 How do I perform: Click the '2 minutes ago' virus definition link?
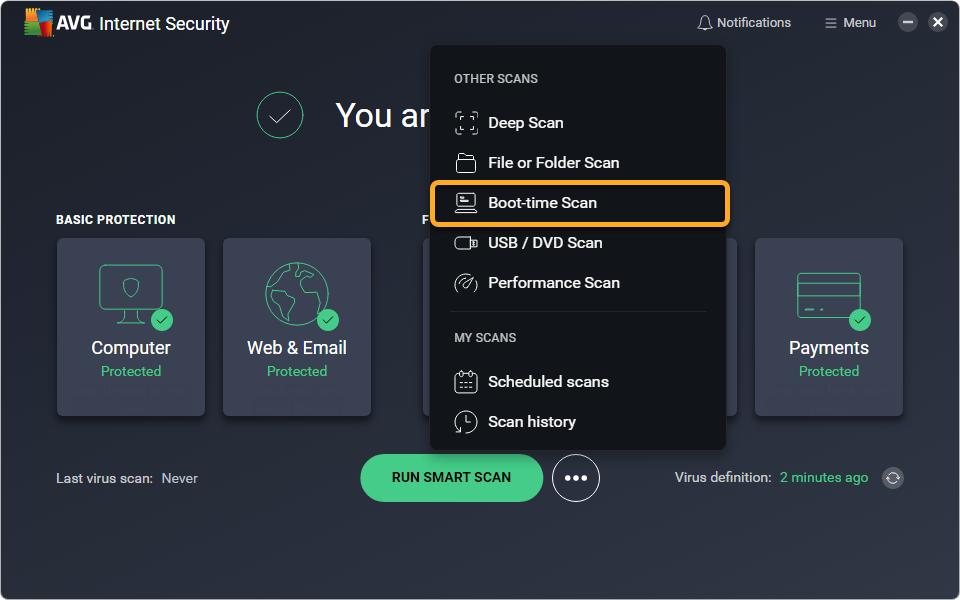pyautogui.click(x=823, y=478)
